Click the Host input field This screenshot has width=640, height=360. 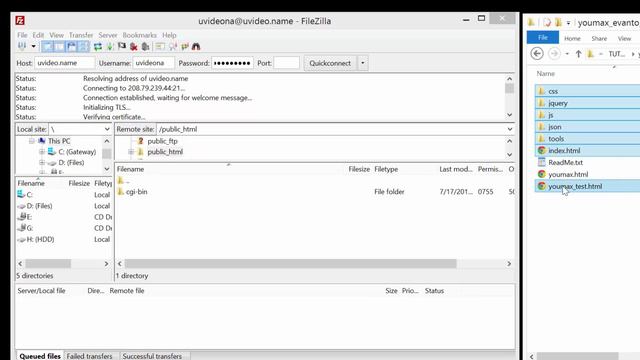tap(64, 63)
